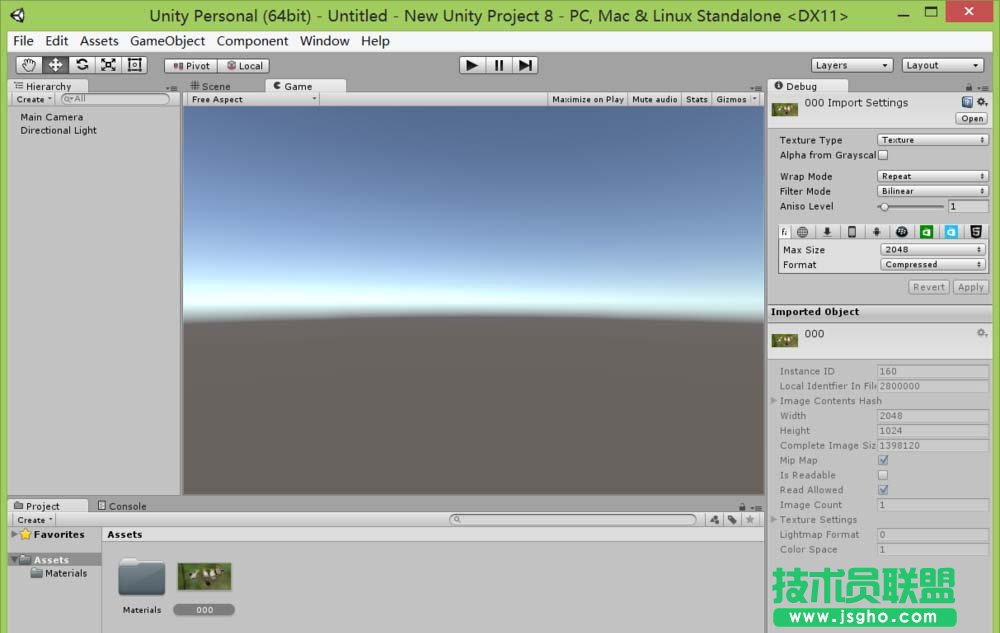Expand the Favorites tree in Project
The width and height of the screenshot is (1000, 633).
pyautogui.click(x=14, y=534)
